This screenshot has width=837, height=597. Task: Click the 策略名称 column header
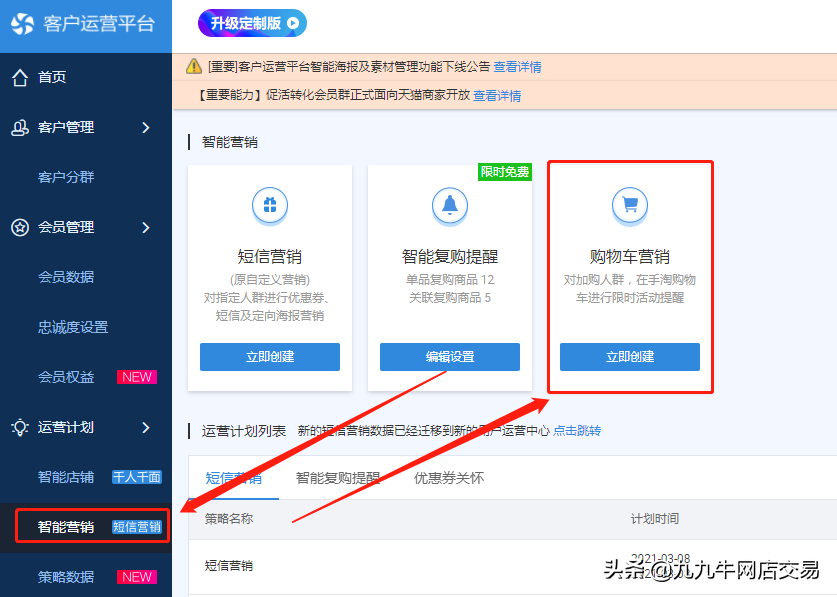click(x=229, y=519)
